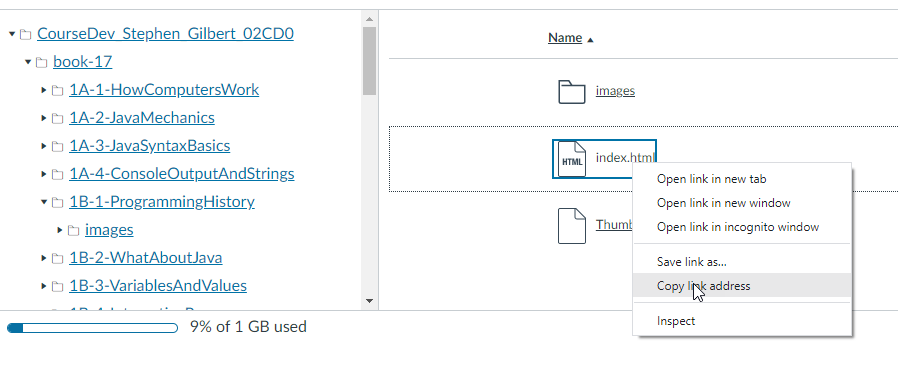Click folder icon beside 1B-1-ProgrammingHistory
This screenshot has width=898, height=371.
[x=57, y=202]
